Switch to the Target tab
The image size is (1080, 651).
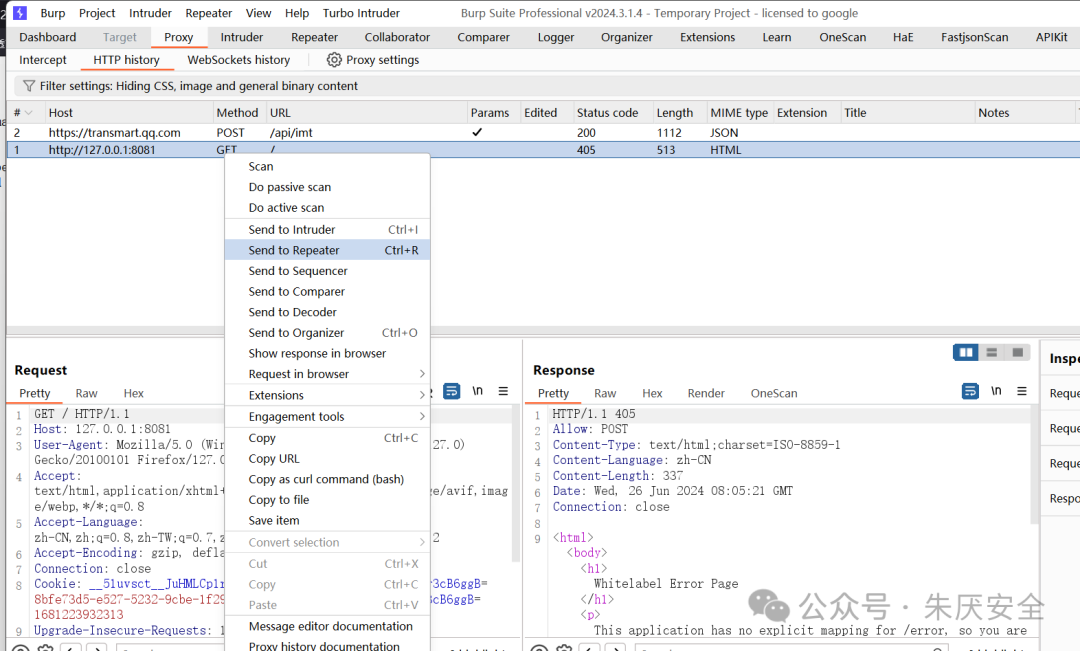[x=120, y=37]
